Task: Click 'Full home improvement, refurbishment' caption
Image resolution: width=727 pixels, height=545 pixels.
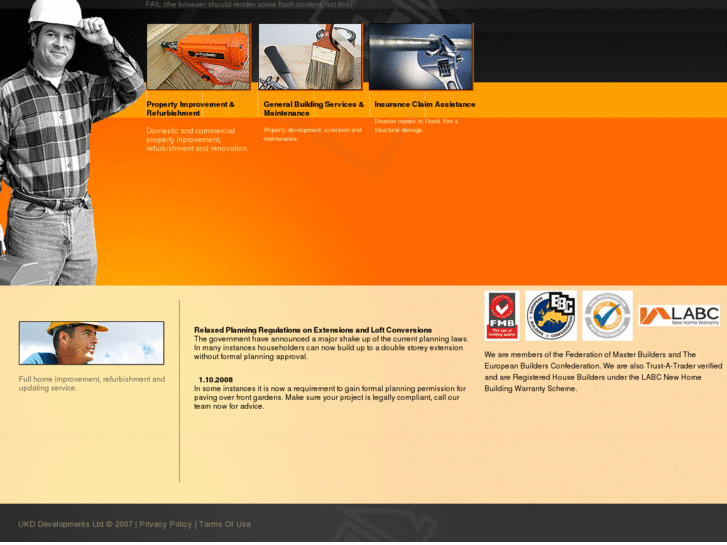Action: click(x=92, y=384)
